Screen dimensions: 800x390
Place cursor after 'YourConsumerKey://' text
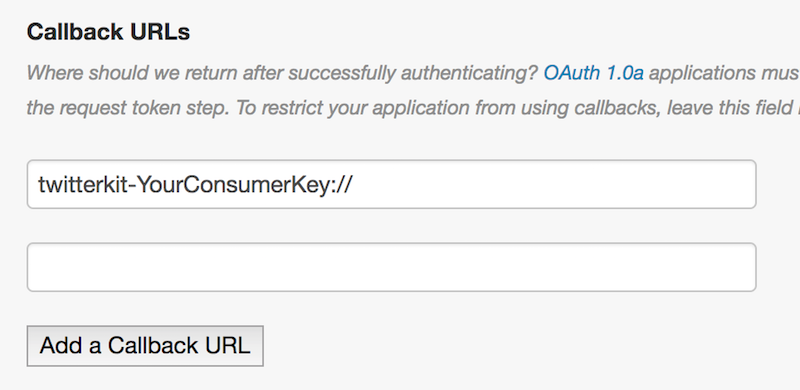(353, 184)
